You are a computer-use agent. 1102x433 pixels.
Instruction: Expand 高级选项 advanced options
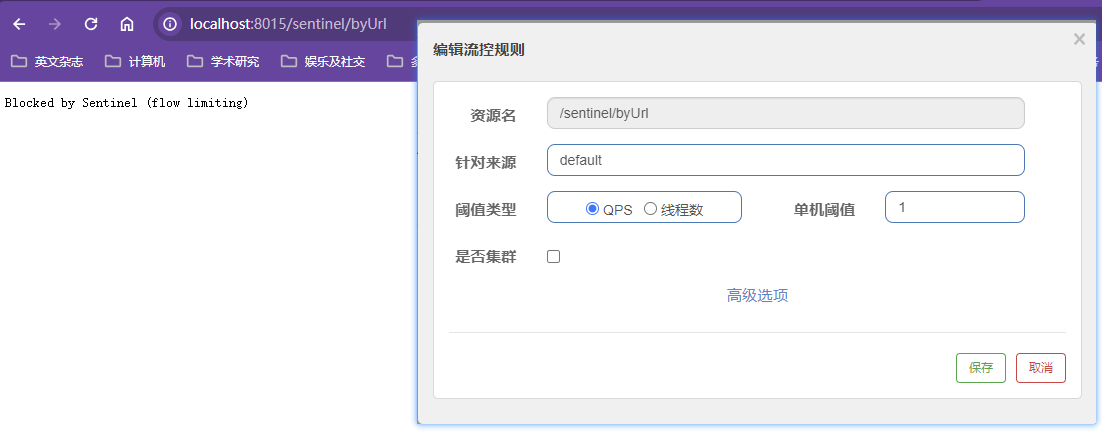pyautogui.click(x=757, y=296)
